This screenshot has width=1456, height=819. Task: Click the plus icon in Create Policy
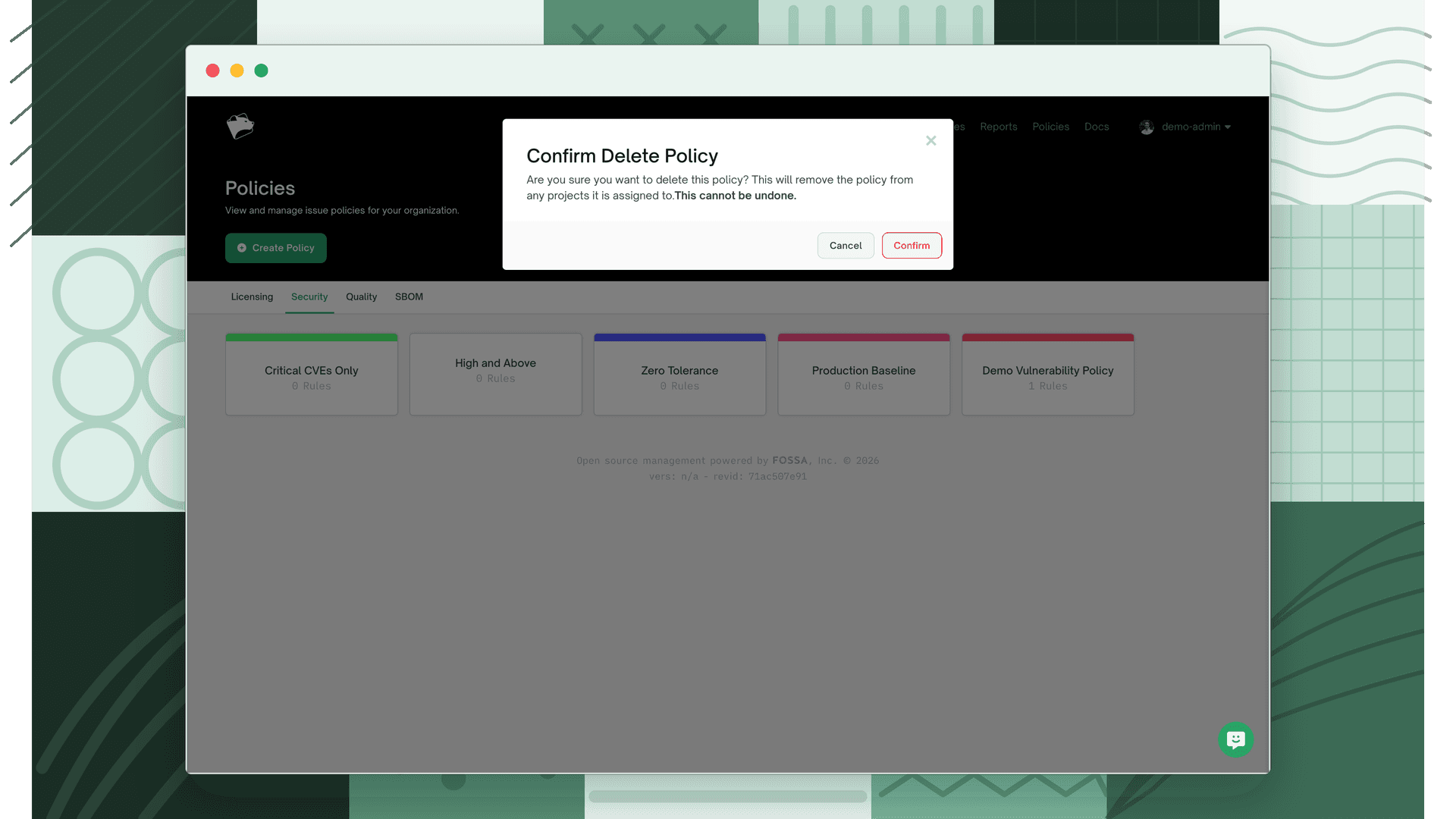242,248
